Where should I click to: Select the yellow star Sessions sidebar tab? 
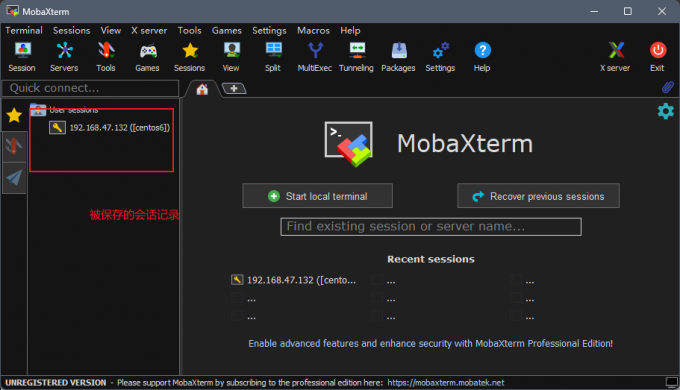tap(14, 115)
